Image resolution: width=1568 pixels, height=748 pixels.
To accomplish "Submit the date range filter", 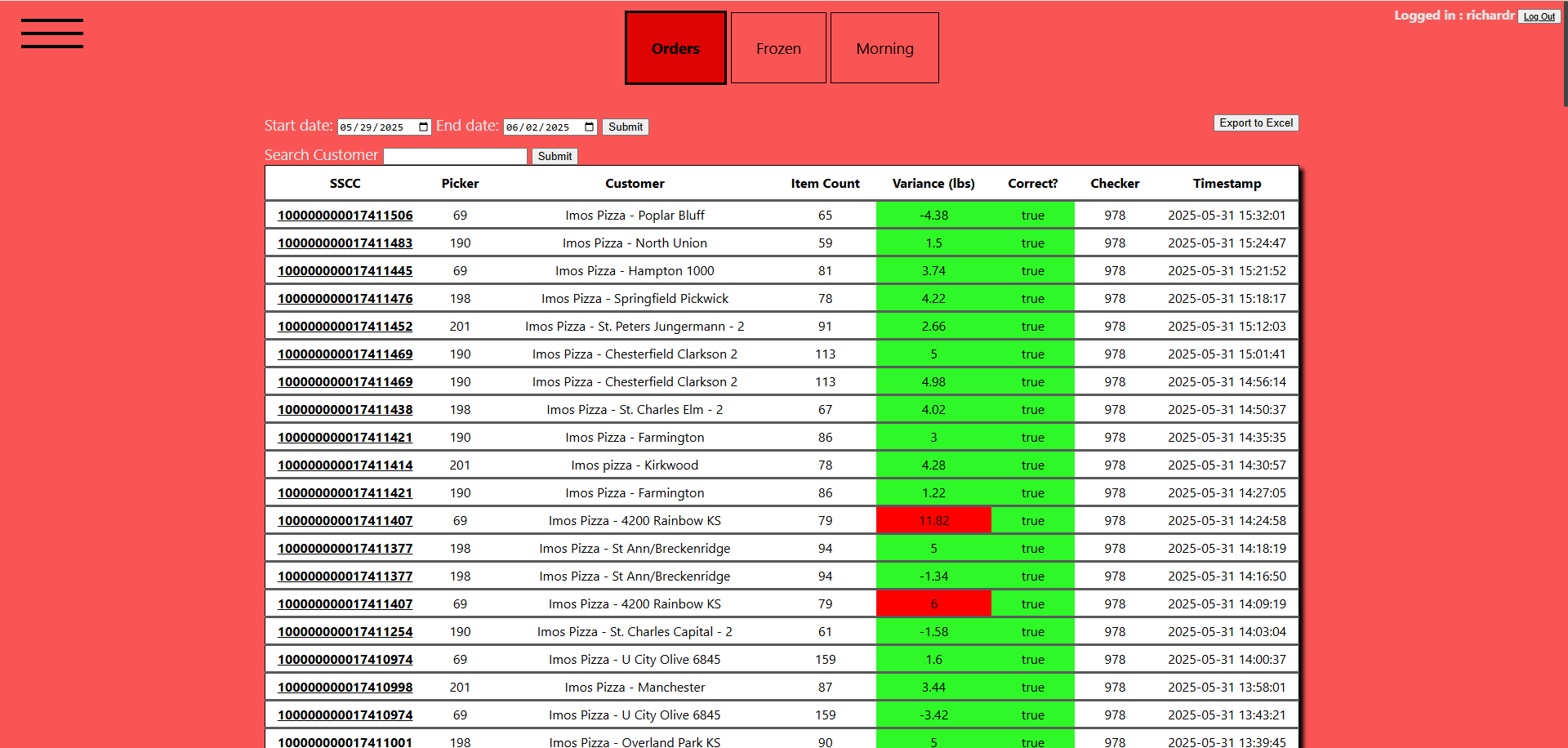I will coord(625,127).
